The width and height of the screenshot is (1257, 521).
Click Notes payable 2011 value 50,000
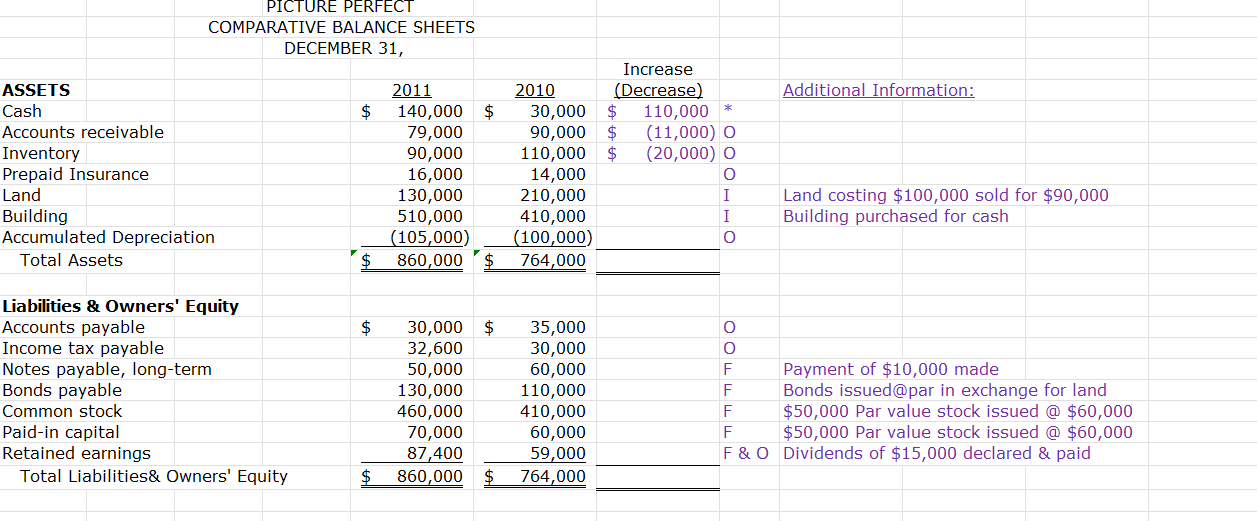pos(435,369)
